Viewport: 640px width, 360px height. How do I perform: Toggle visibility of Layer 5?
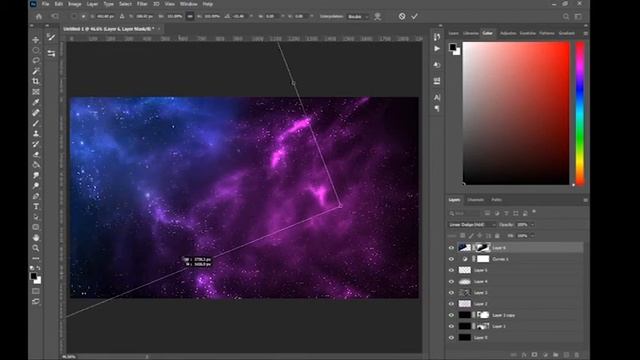[451, 270]
